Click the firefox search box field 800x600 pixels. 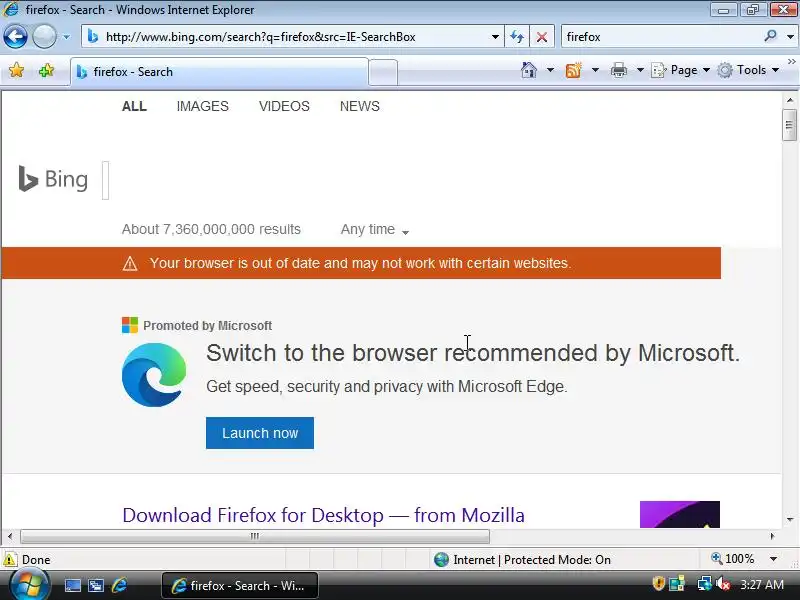661,37
